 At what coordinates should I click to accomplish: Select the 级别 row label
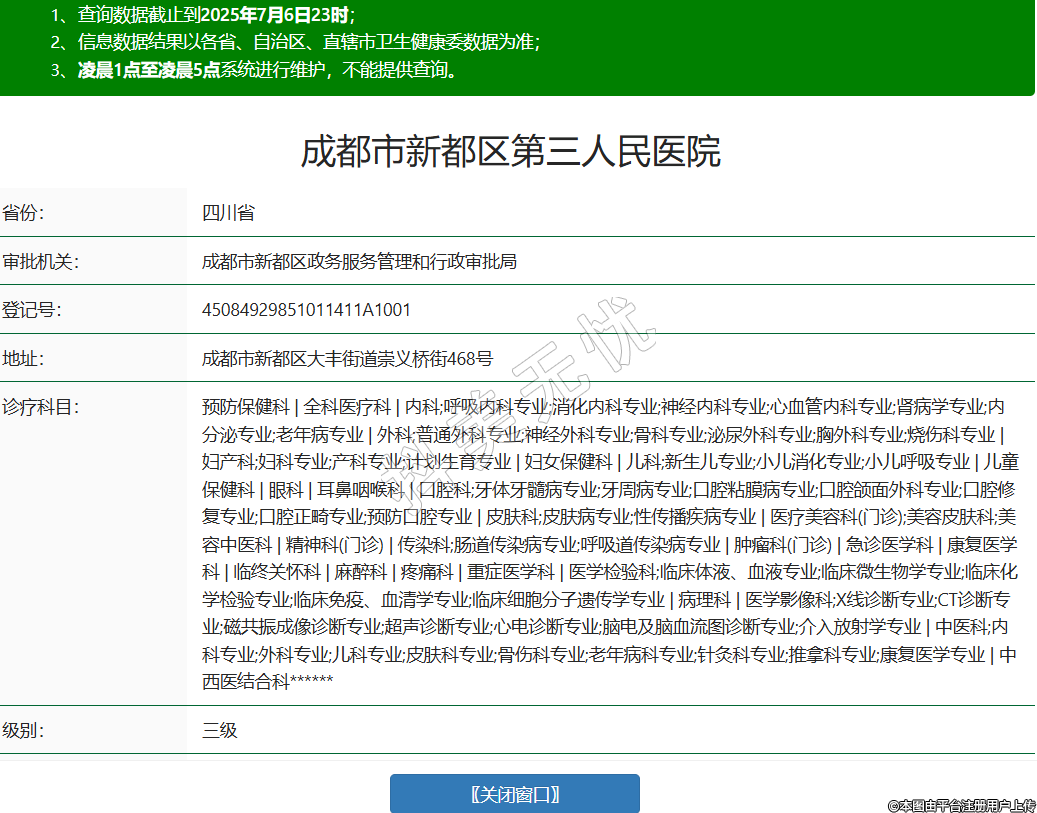pyautogui.click(x=24, y=730)
